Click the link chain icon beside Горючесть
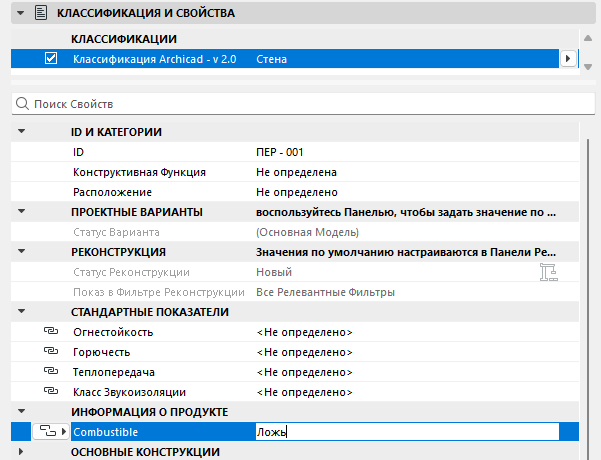This screenshot has width=601, height=460. point(51,351)
